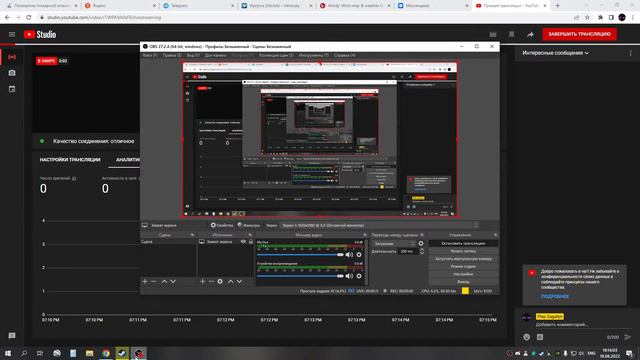Open the Edit menu in OBS

(172, 55)
